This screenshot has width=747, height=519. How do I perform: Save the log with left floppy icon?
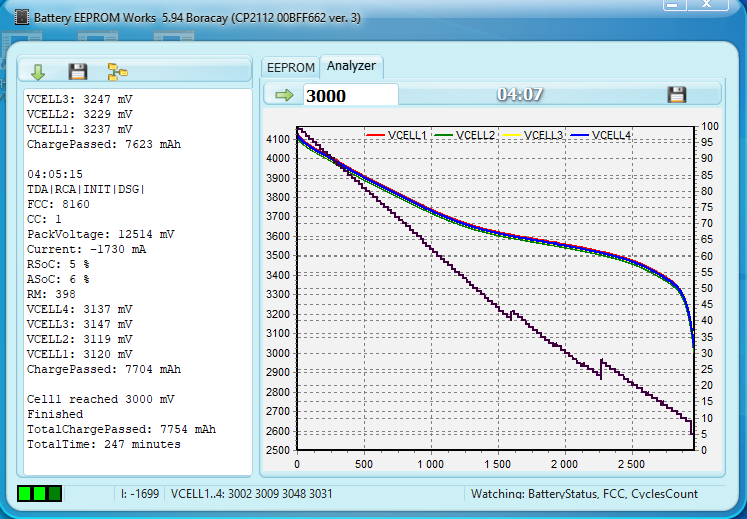[x=77, y=71]
